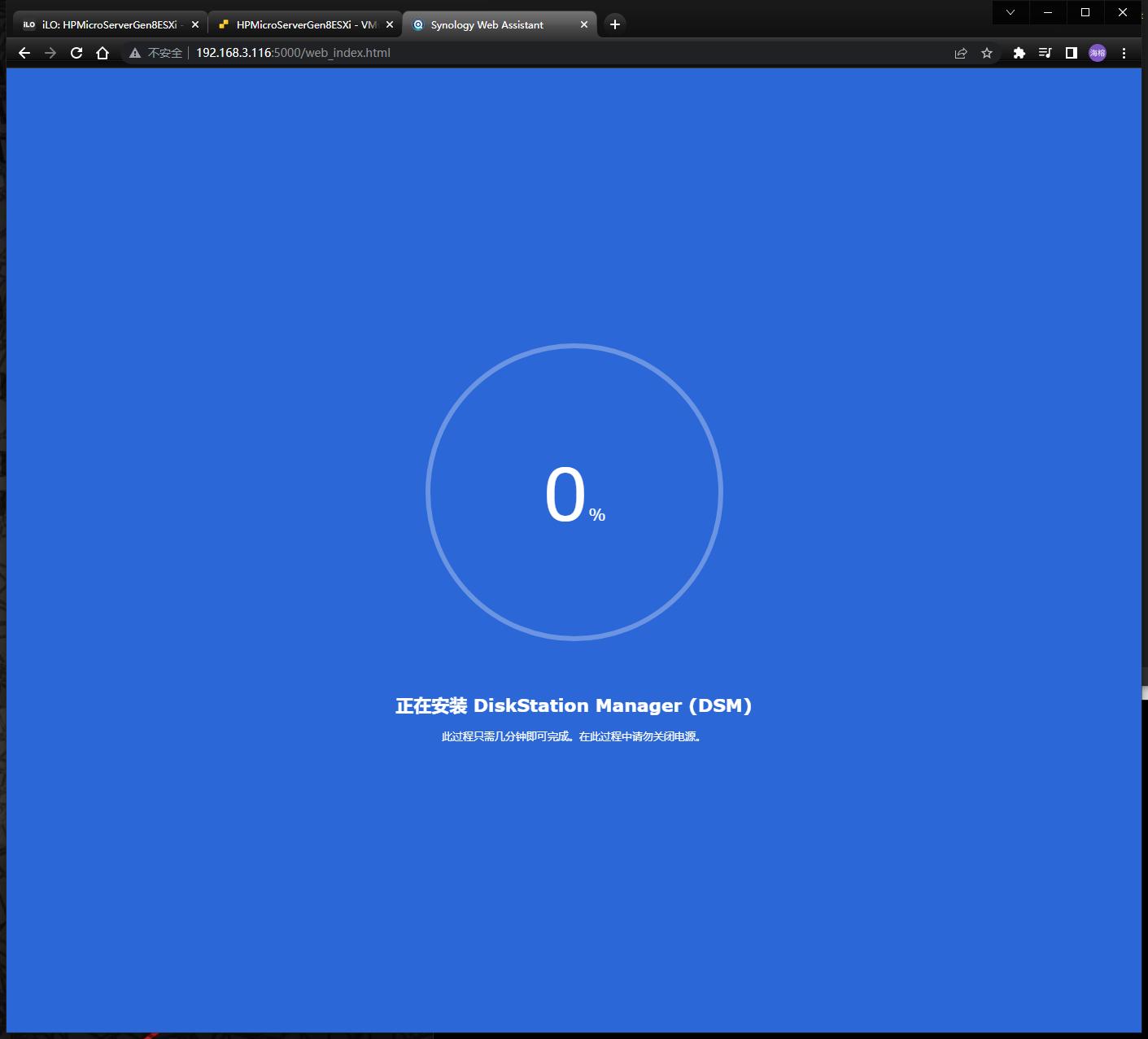
Task: Close the browser window
Action: [1123, 12]
